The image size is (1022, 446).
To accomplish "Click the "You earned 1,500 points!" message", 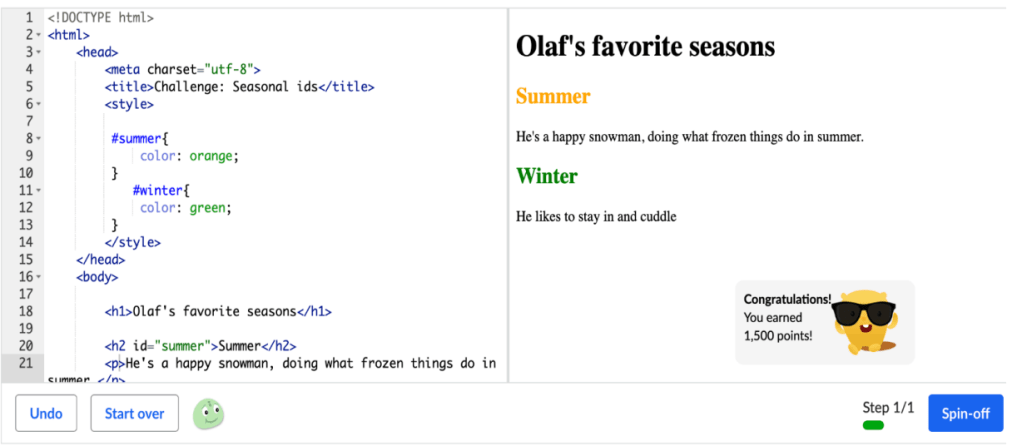I will click(779, 326).
